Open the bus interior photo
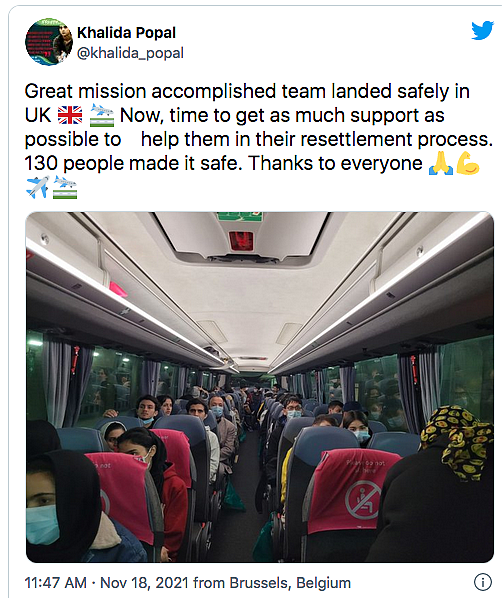The image size is (502, 598). click(x=260, y=387)
